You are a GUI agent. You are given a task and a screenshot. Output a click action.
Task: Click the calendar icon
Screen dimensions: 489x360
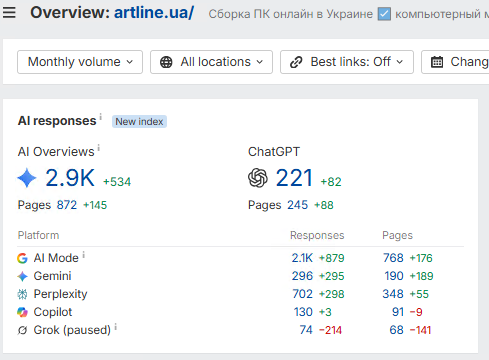click(x=437, y=62)
